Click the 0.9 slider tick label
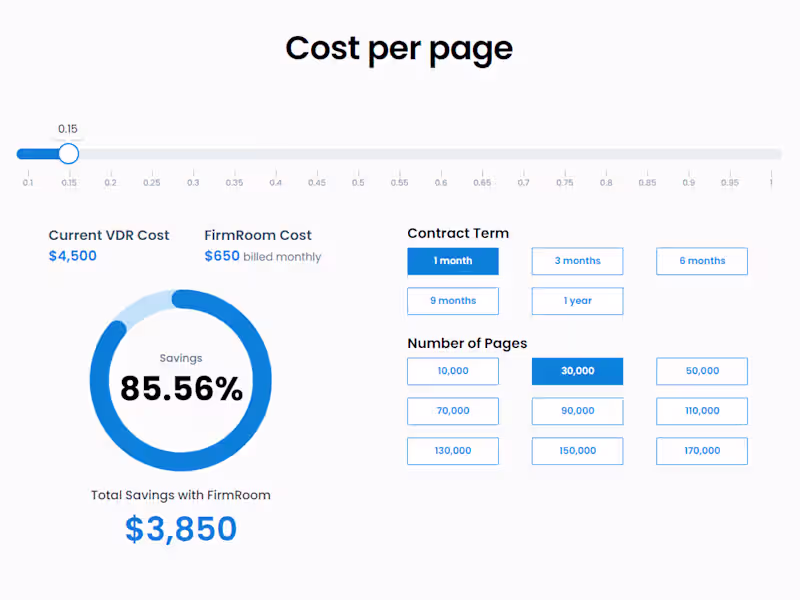The height and width of the screenshot is (600, 800). point(689,183)
